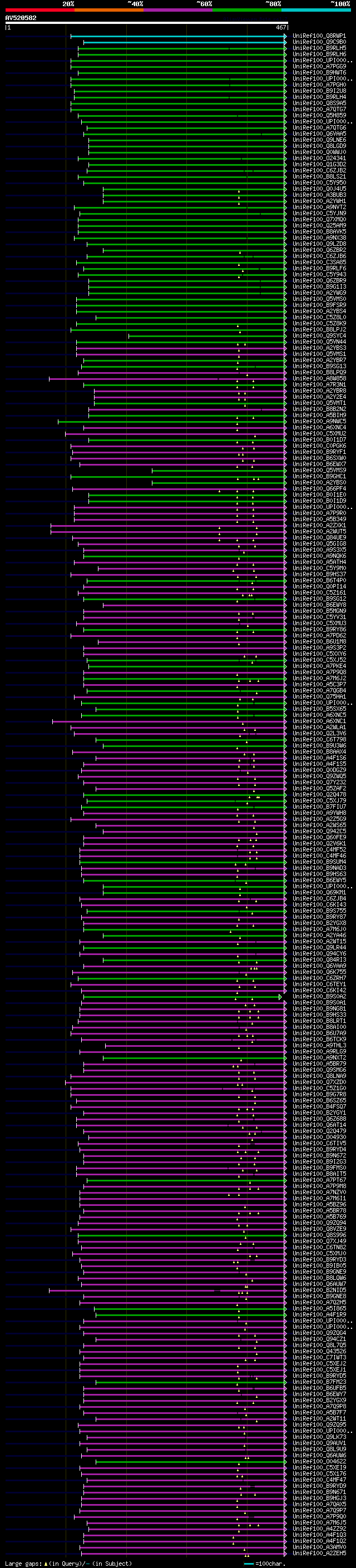Select UniRef100_B7FM23 label
Image resolution: width=356 pixels, height=1568 pixels.
click(319, 1381)
